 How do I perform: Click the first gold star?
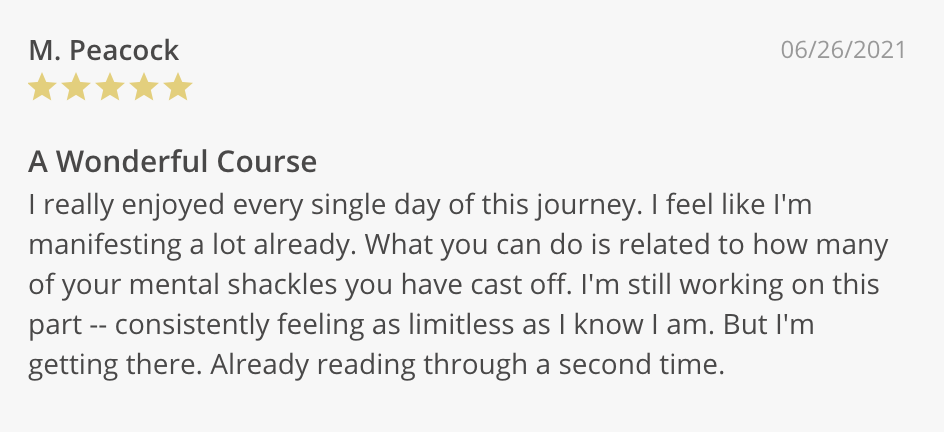click(42, 88)
